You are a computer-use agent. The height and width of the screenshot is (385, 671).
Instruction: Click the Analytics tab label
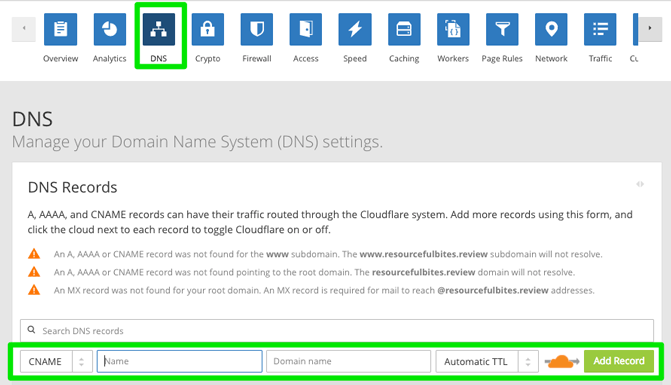click(110, 59)
